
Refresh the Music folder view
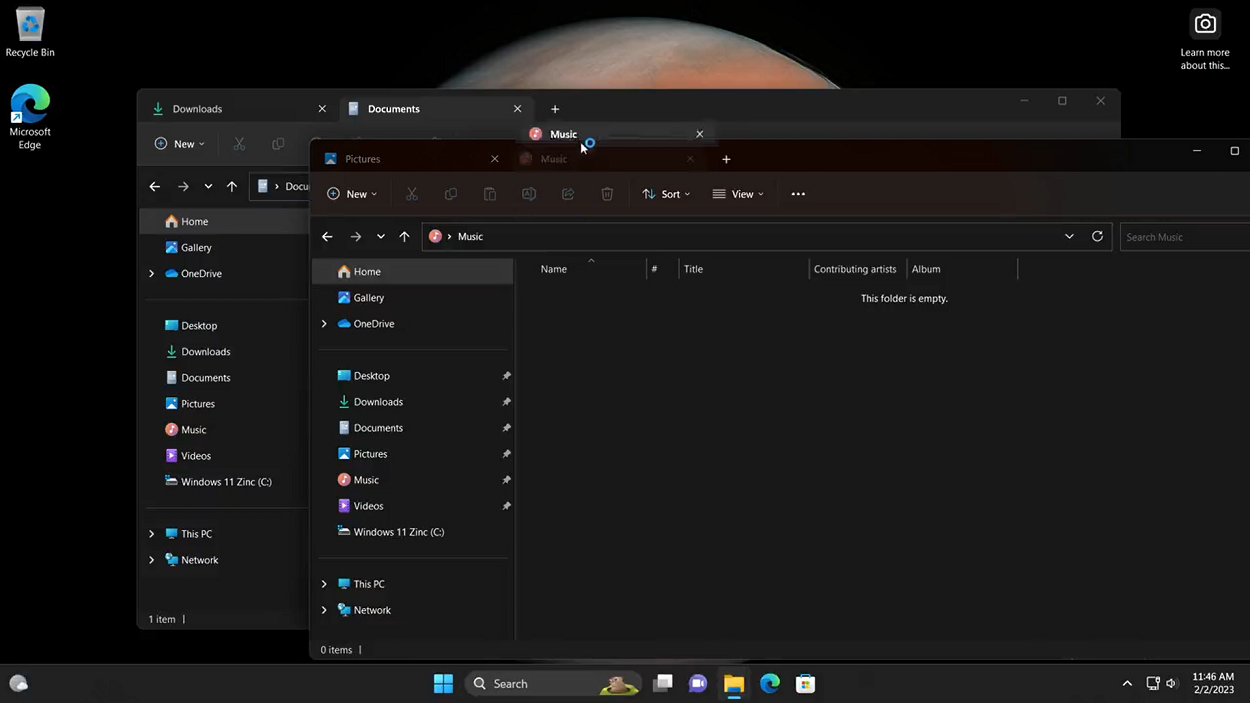pyautogui.click(x=1097, y=236)
